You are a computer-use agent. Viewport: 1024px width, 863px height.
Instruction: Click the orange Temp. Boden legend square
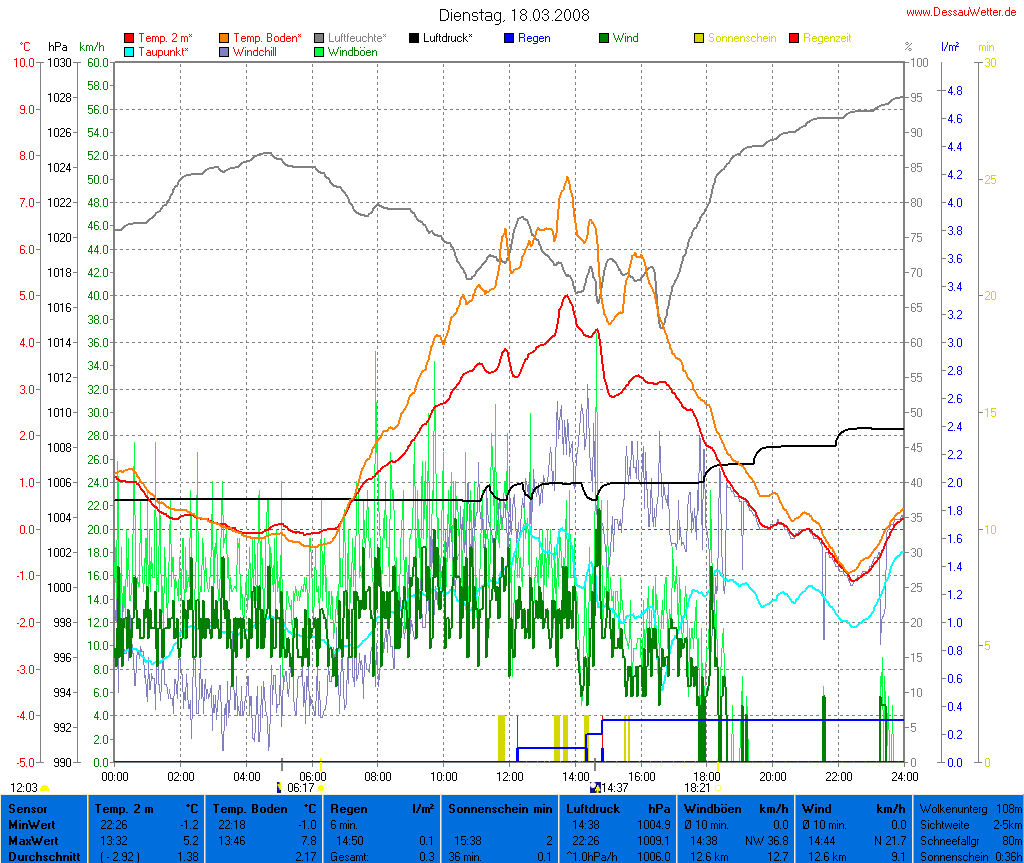click(224, 38)
